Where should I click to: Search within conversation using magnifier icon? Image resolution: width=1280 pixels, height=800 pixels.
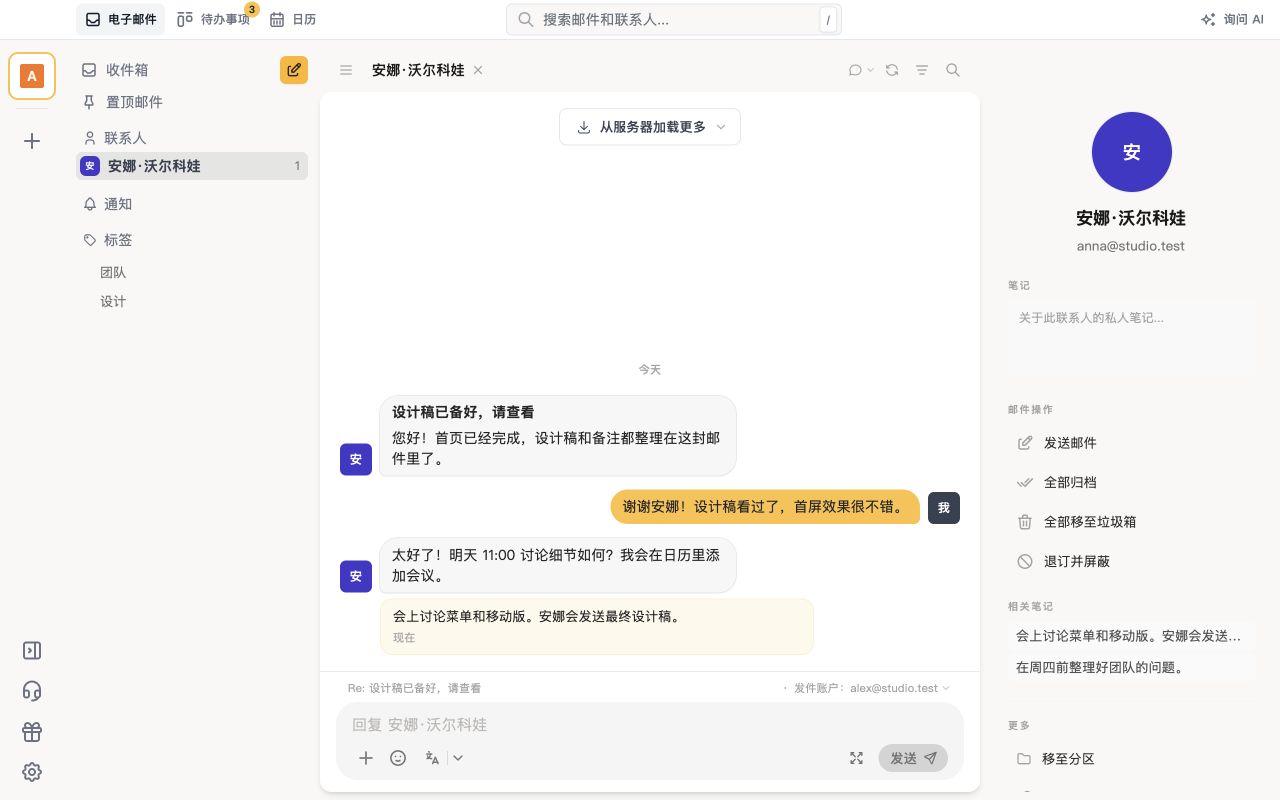pyautogui.click(x=953, y=70)
